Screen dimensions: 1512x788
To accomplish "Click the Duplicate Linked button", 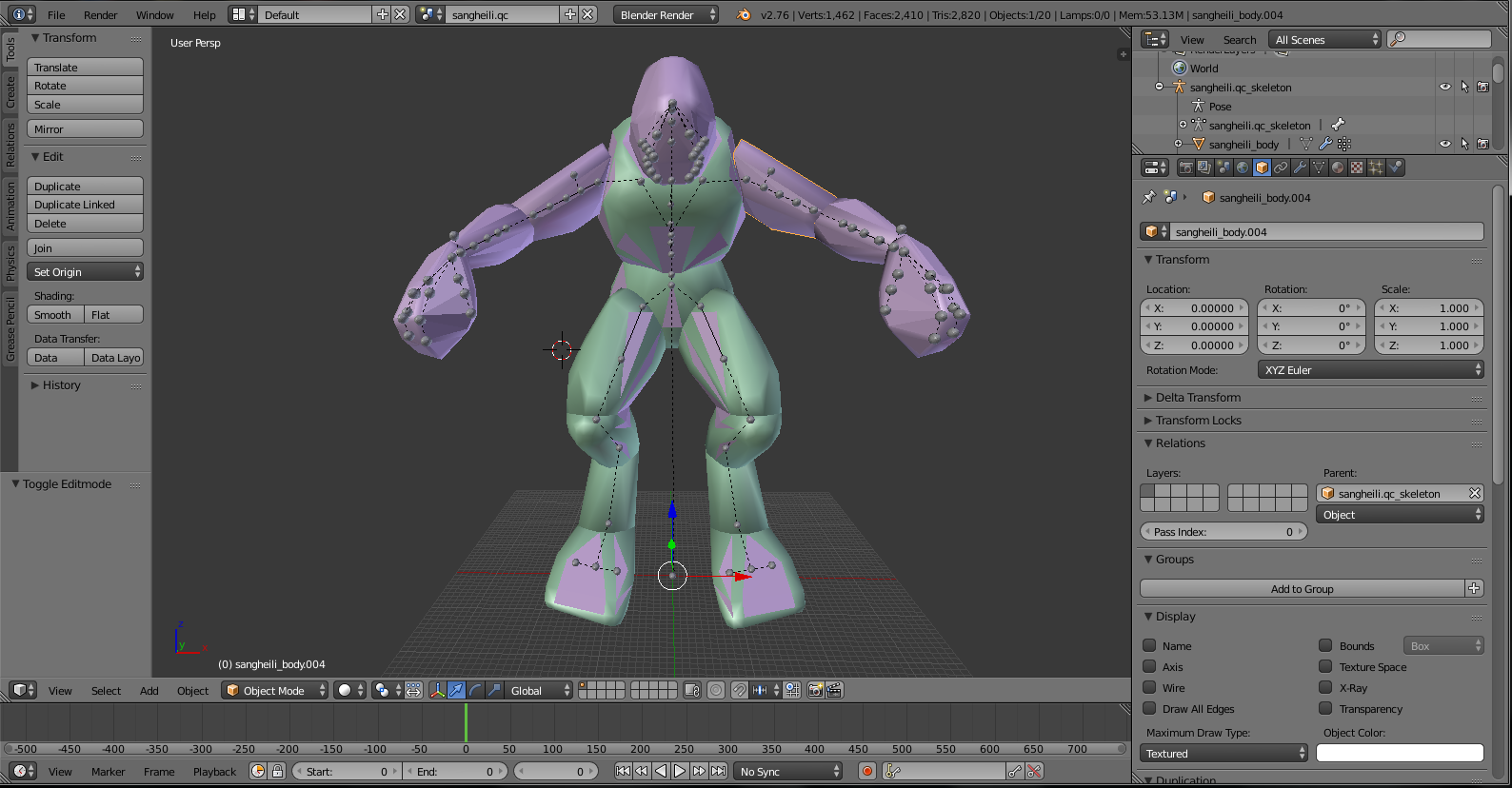I will point(85,205).
